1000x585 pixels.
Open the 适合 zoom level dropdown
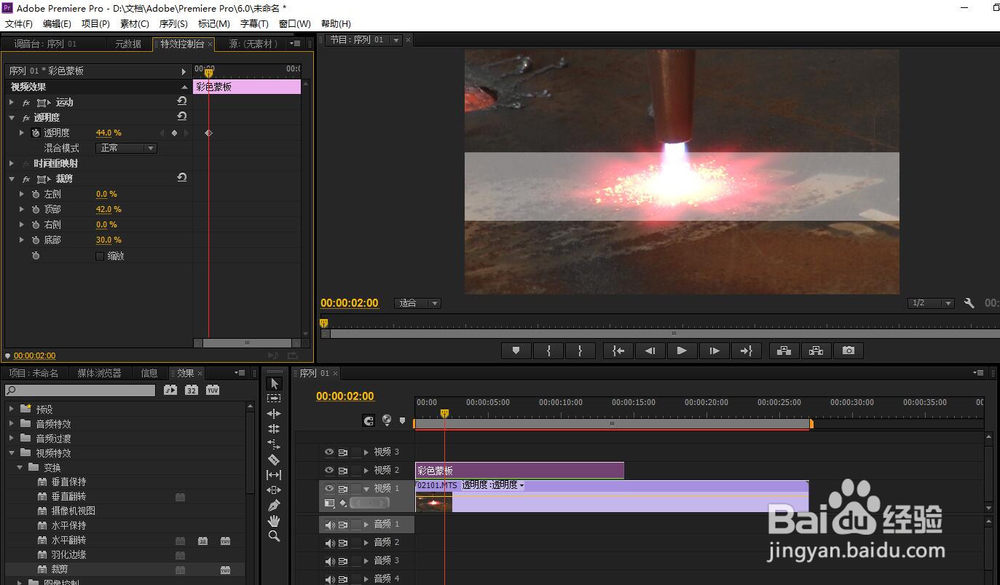click(x=418, y=303)
